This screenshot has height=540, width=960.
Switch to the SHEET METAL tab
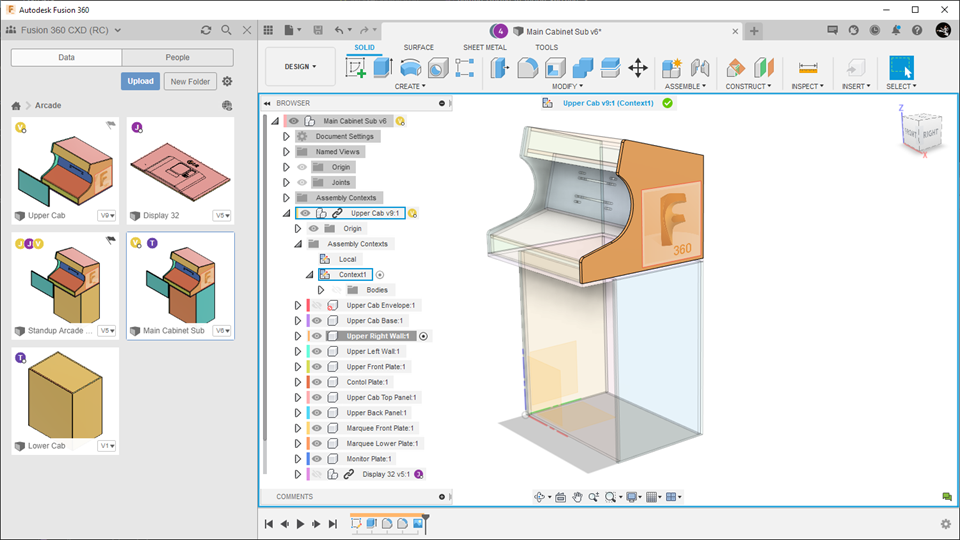click(x=485, y=47)
